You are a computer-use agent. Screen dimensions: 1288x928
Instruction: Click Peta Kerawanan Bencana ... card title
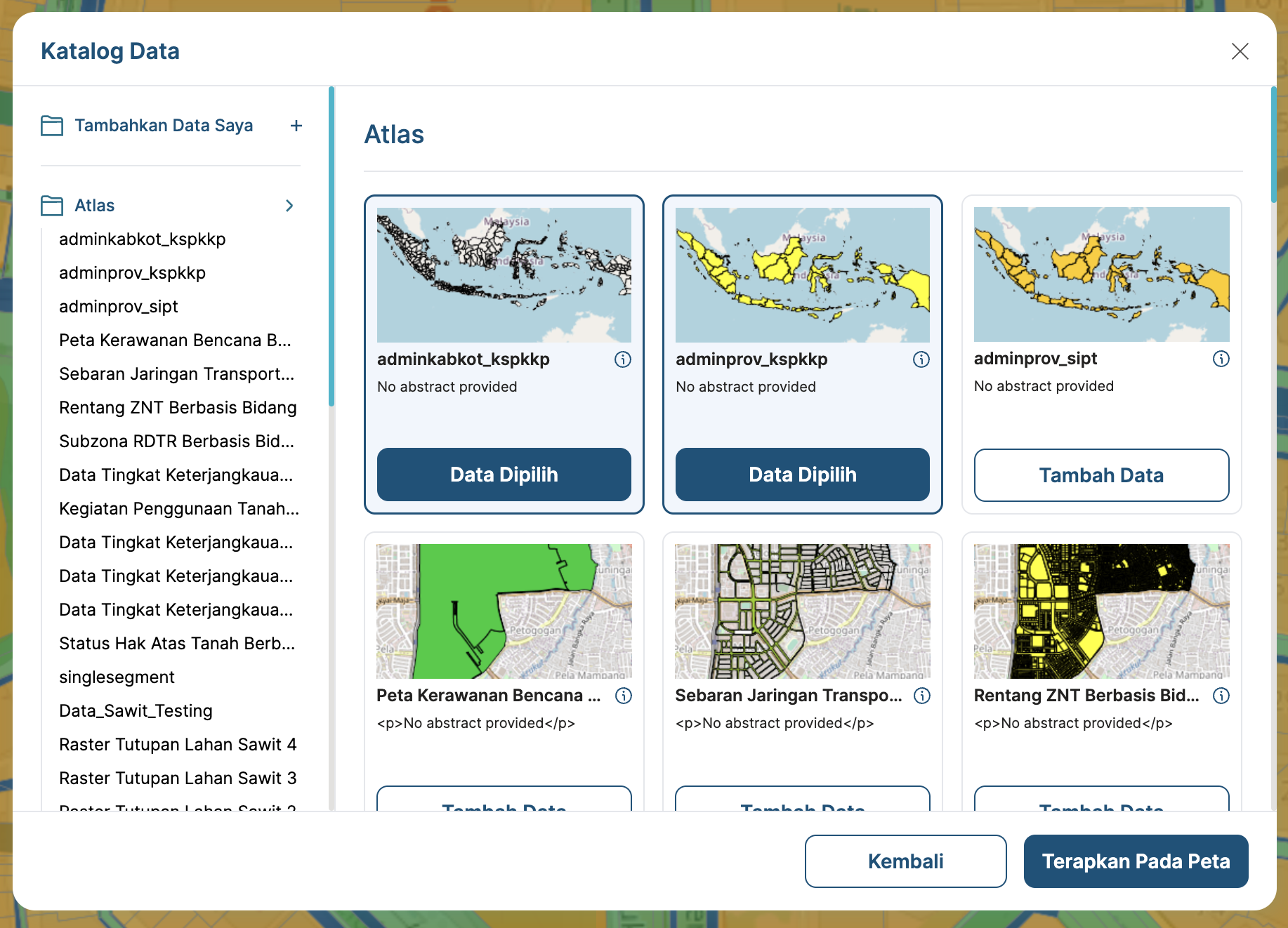pyautogui.click(x=489, y=696)
